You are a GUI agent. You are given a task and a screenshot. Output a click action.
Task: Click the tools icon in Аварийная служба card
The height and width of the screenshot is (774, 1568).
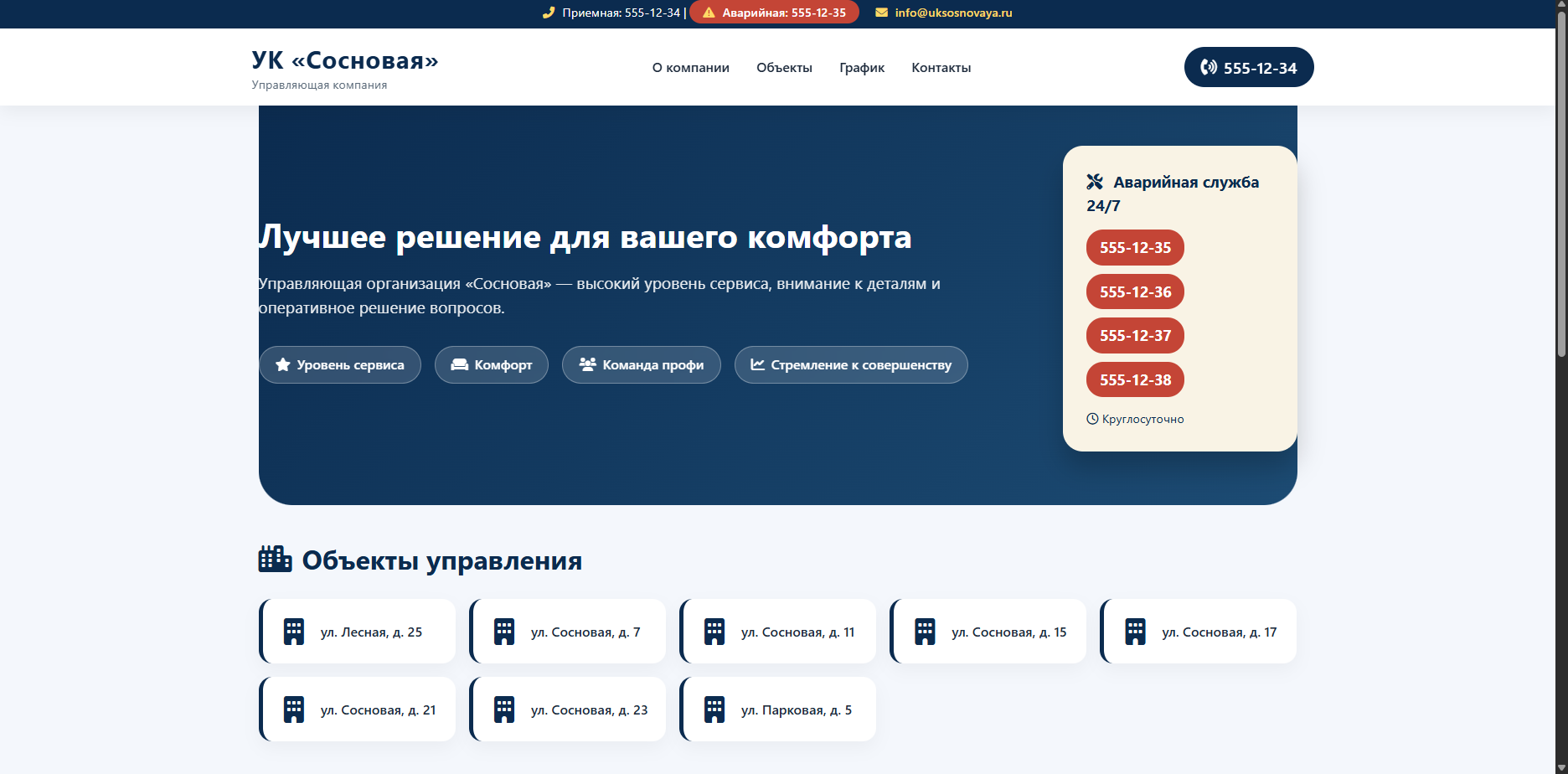[x=1095, y=182]
